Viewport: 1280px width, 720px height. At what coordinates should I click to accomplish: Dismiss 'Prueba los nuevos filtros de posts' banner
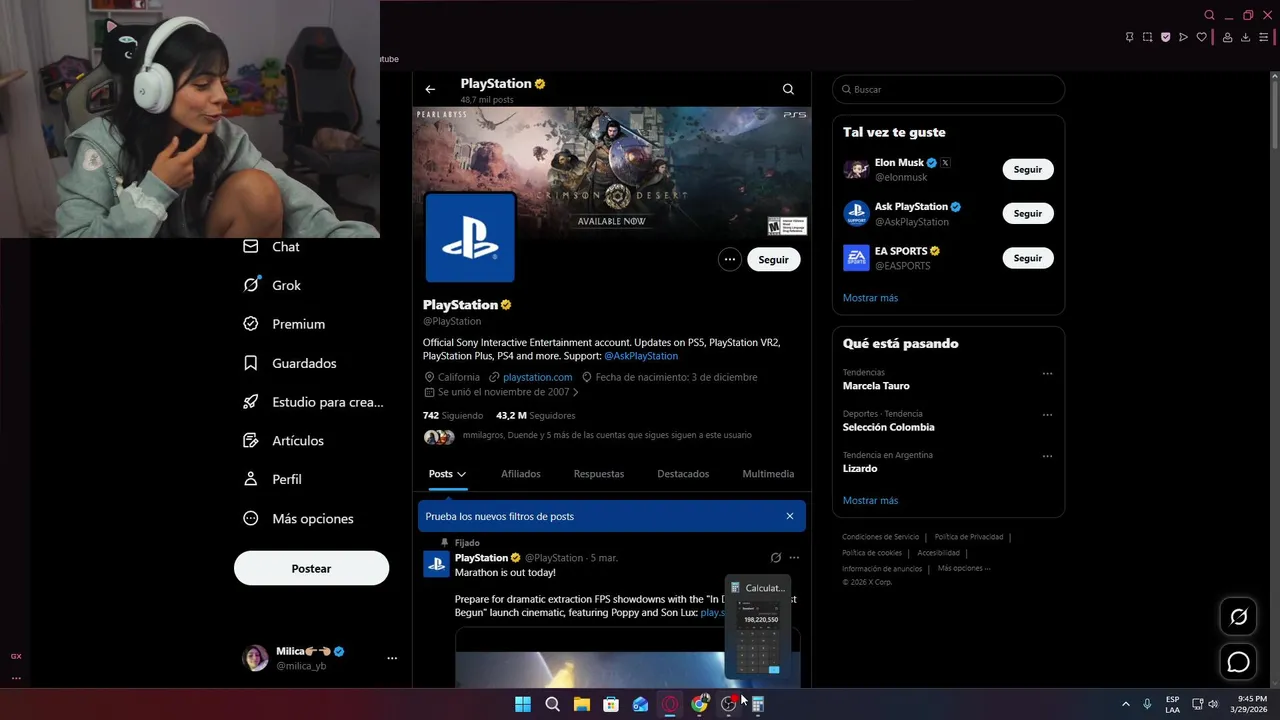789,516
